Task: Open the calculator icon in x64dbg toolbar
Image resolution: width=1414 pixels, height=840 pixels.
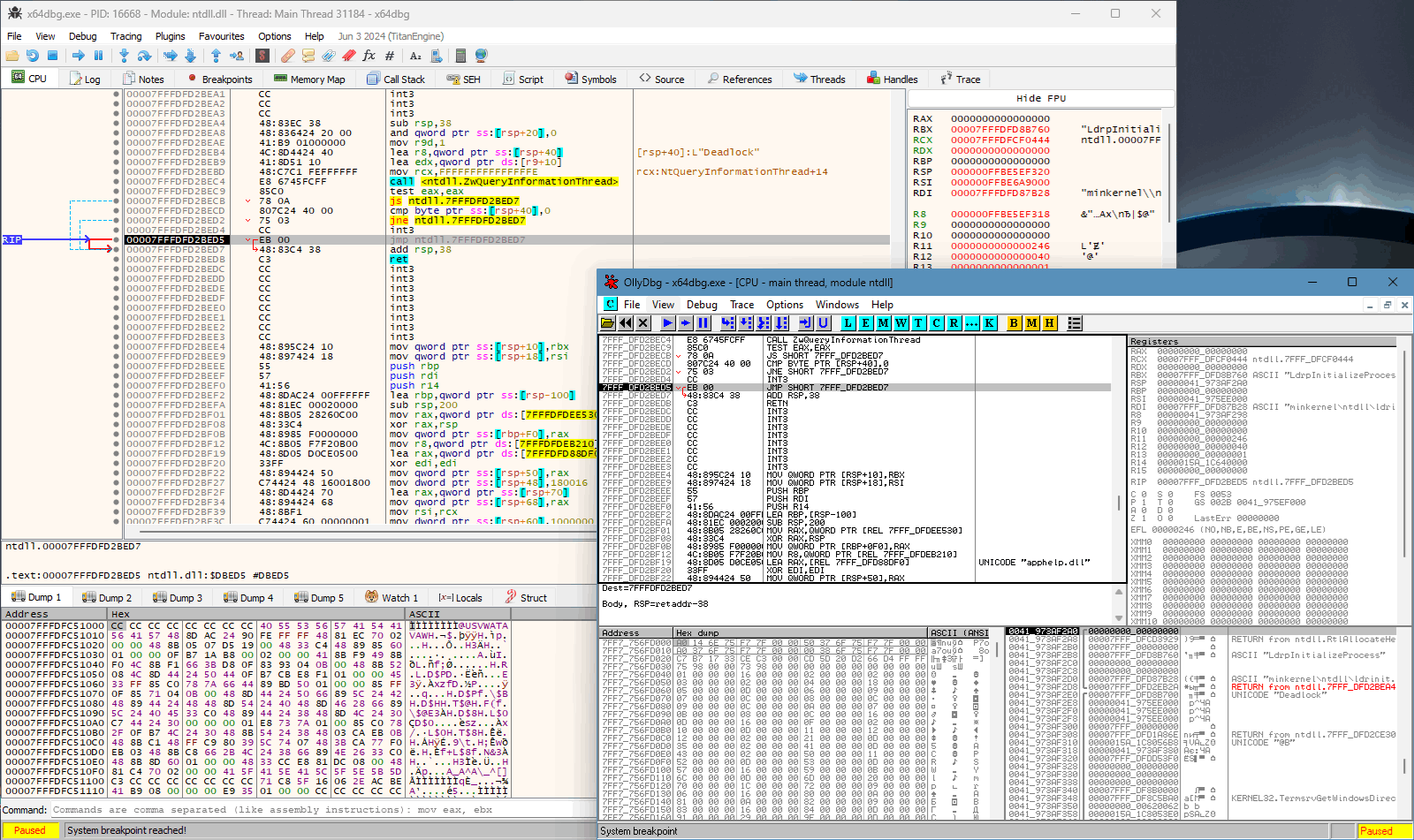Action: 460,55
